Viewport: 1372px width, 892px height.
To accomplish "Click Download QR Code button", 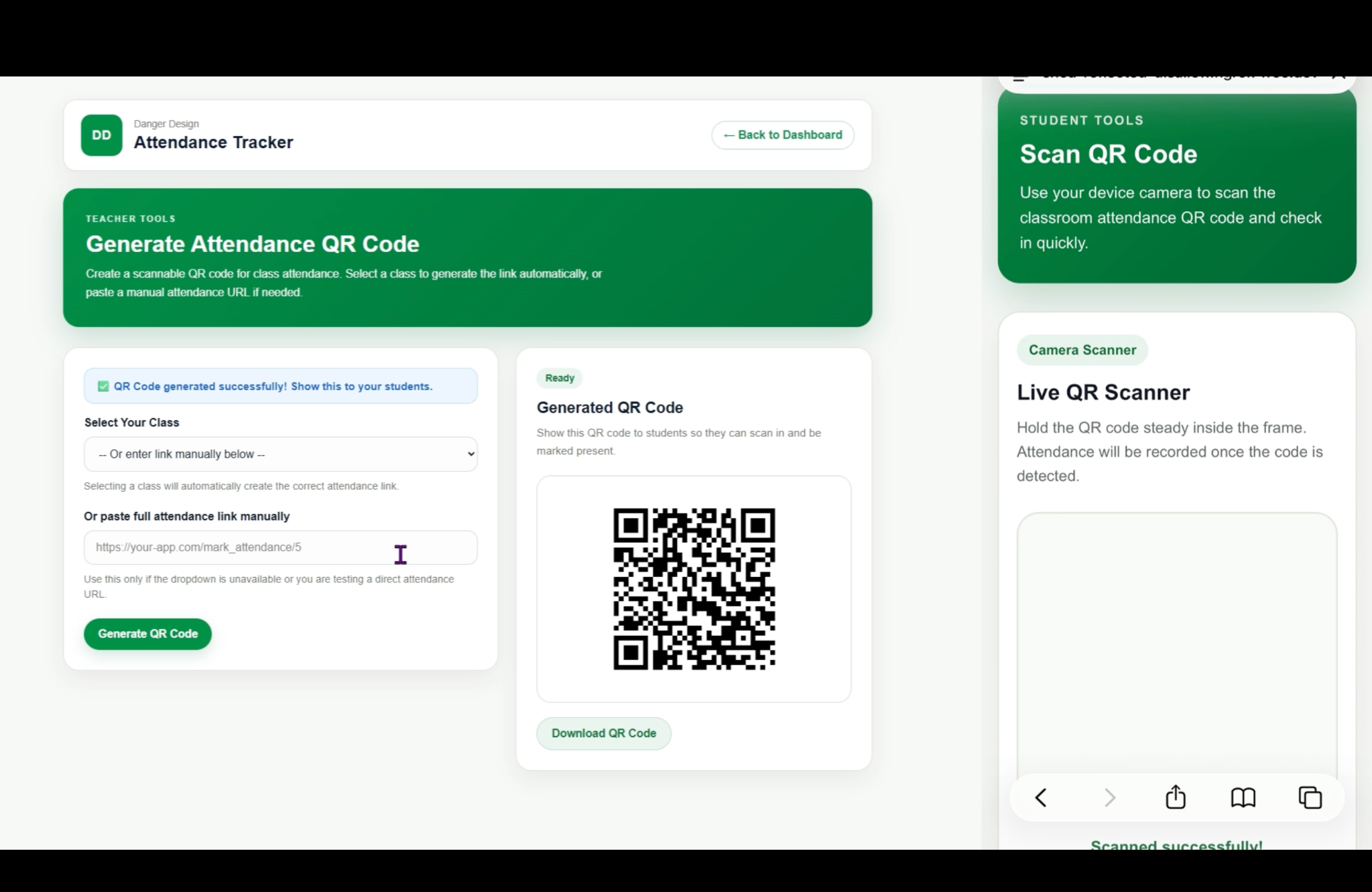I will 604,733.
